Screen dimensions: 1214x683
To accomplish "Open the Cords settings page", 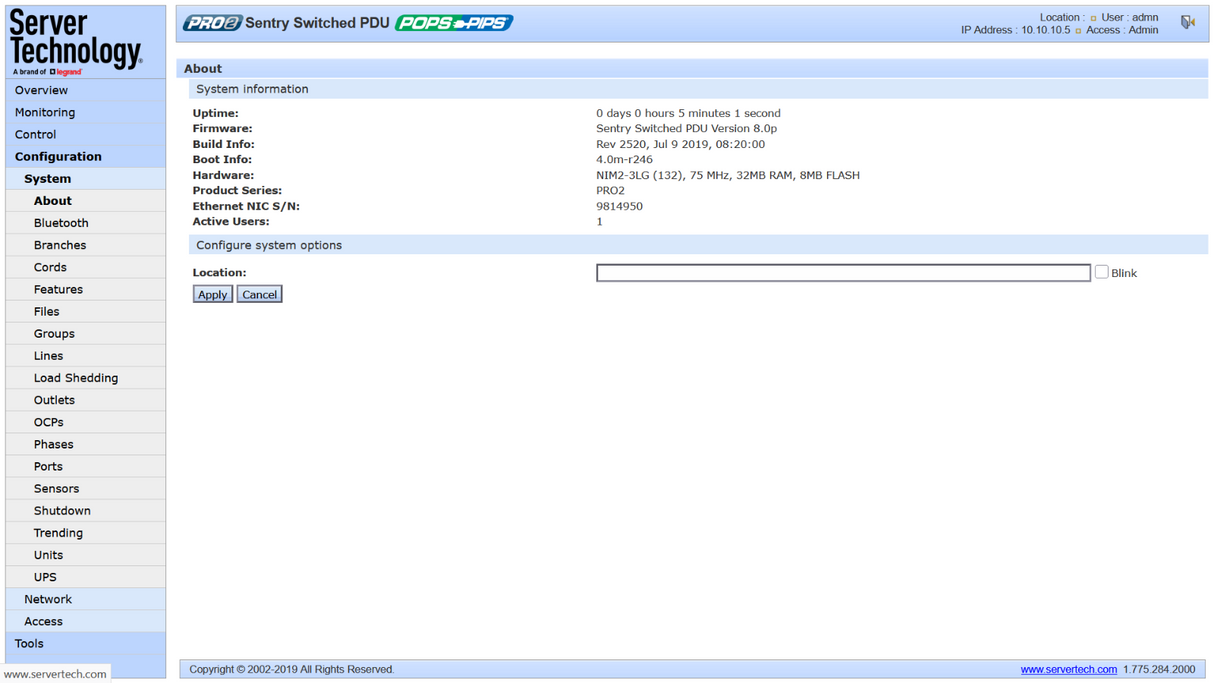I will [x=86, y=267].
